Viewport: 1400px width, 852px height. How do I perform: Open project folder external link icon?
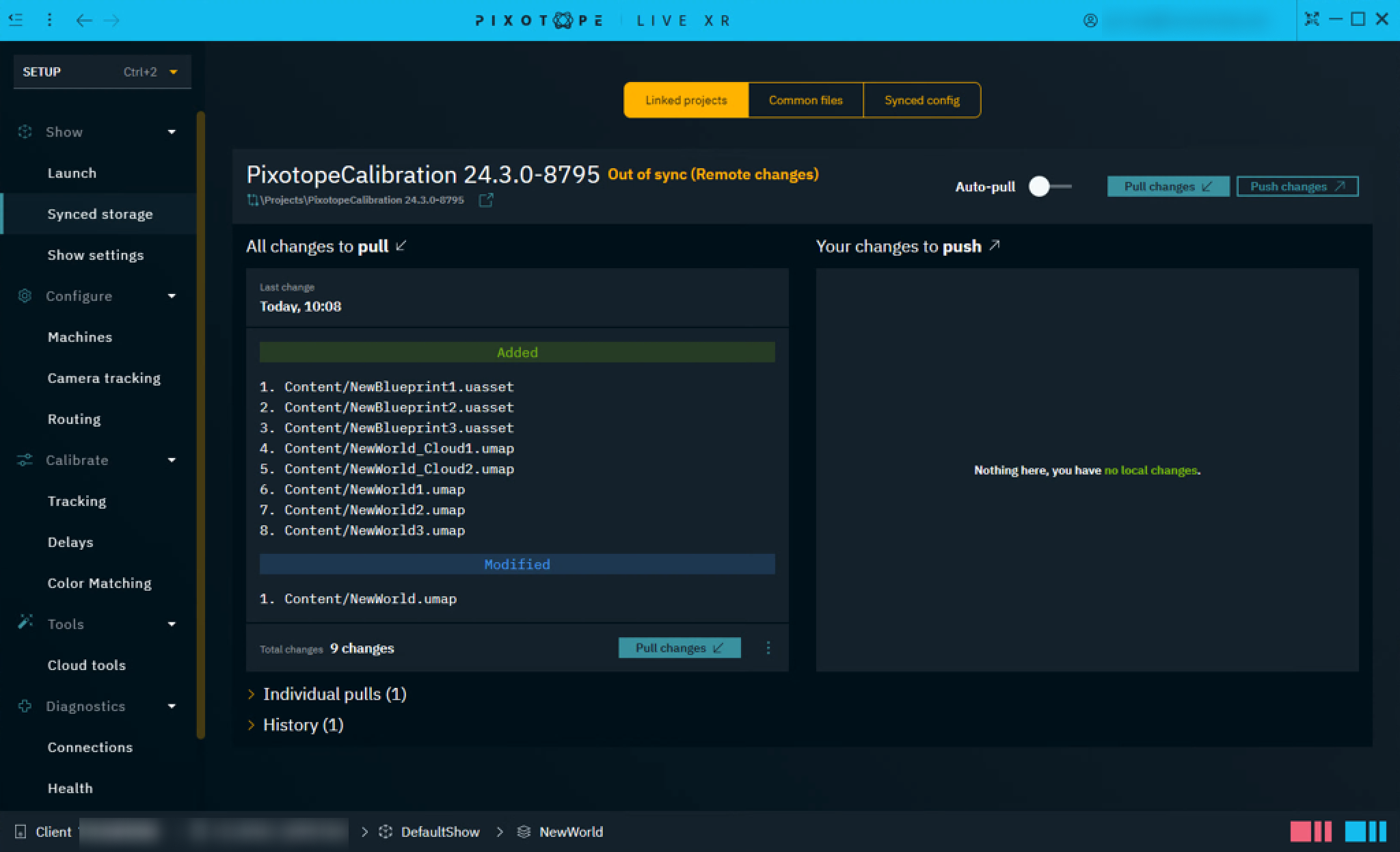(x=485, y=200)
